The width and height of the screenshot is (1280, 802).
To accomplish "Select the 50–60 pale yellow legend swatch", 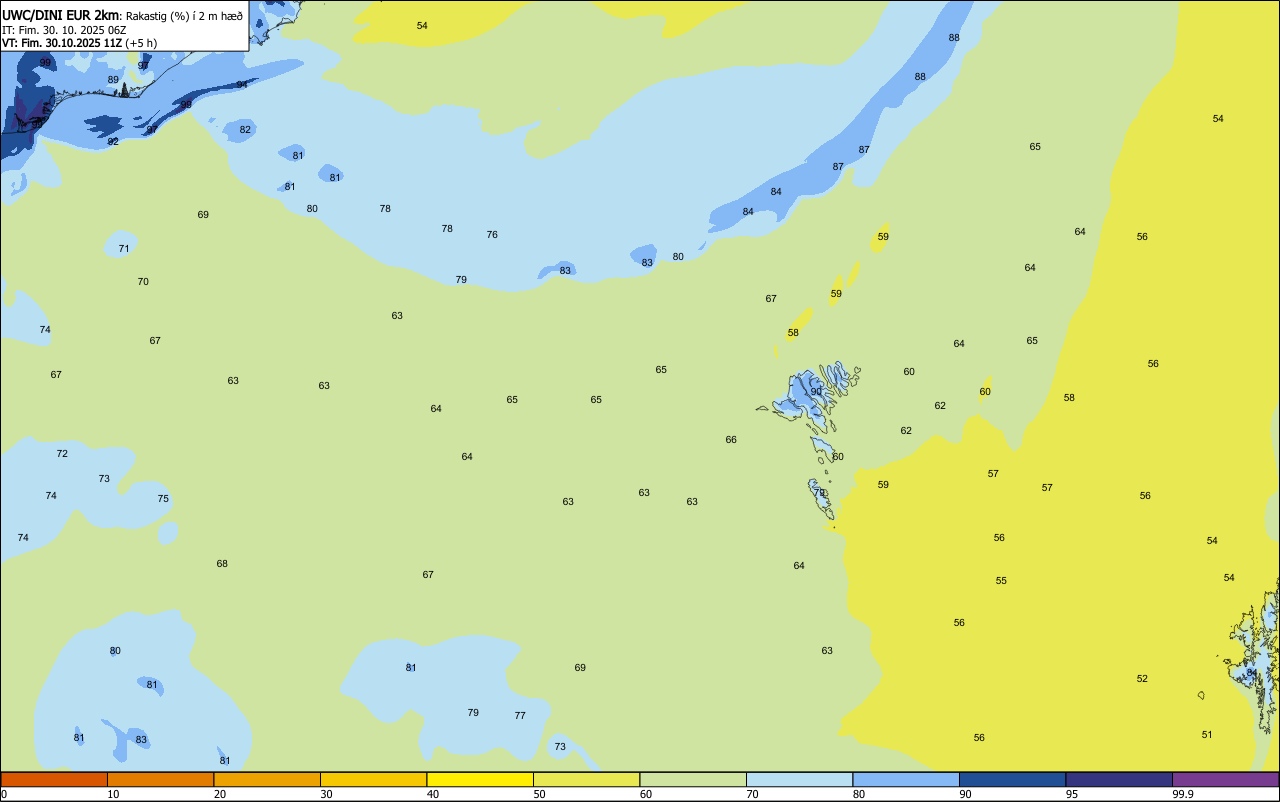I will point(586,779).
